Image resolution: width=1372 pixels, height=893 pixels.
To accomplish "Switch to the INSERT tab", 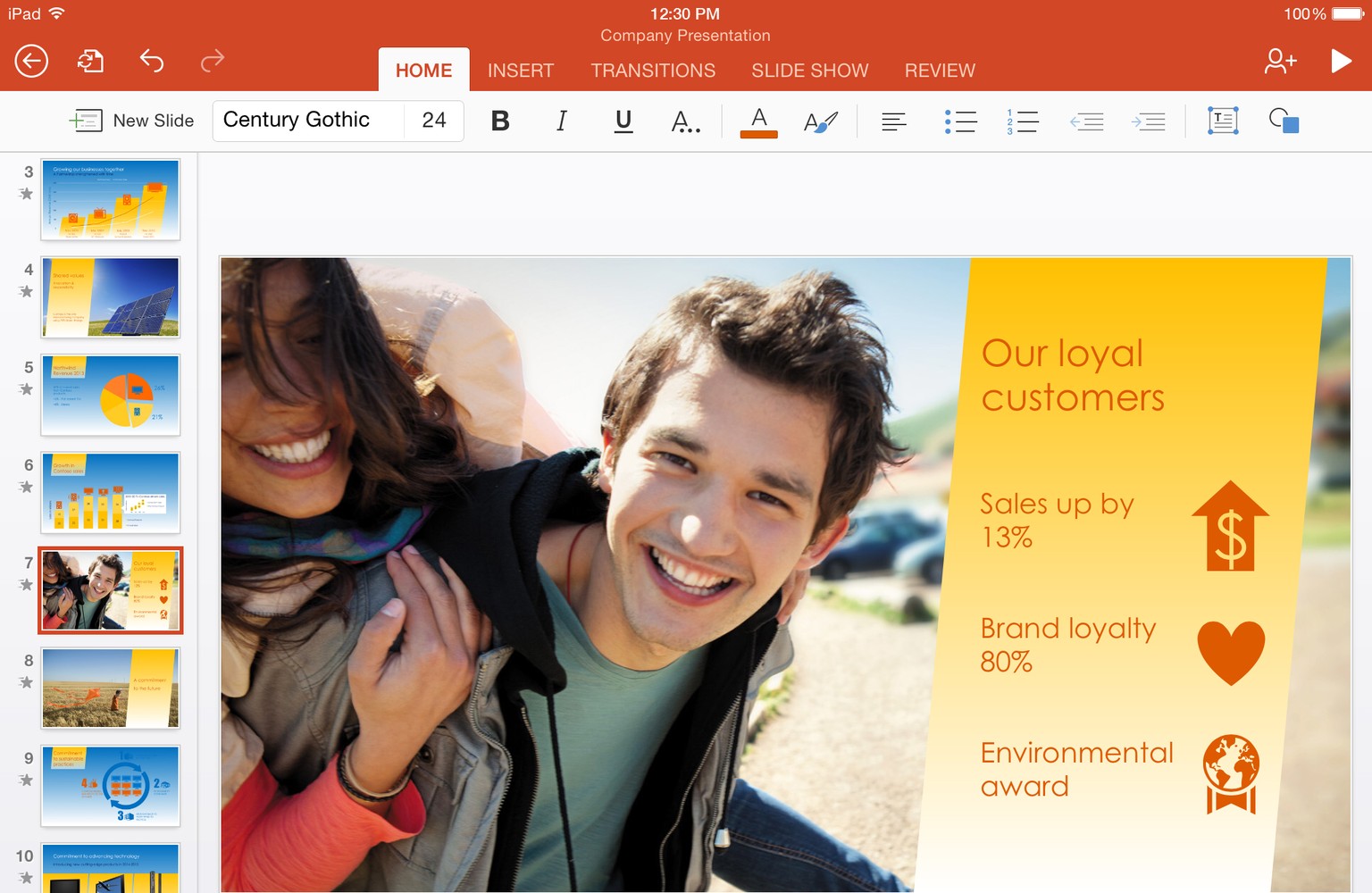I will [x=521, y=71].
